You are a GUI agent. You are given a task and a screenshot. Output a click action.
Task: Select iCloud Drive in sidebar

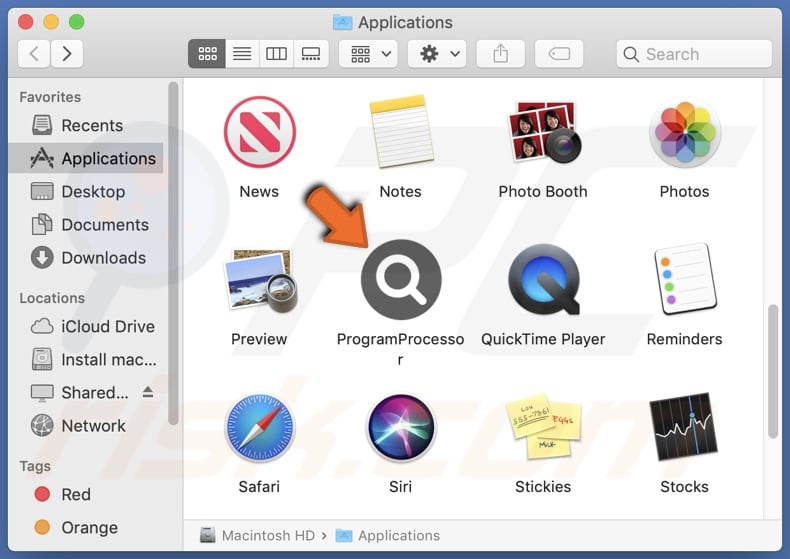click(107, 327)
